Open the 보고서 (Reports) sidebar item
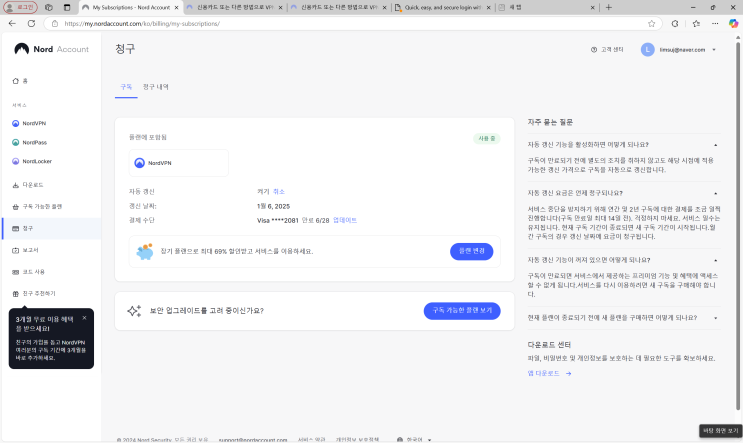The height and width of the screenshot is (443, 743). click(x=26, y=250)
